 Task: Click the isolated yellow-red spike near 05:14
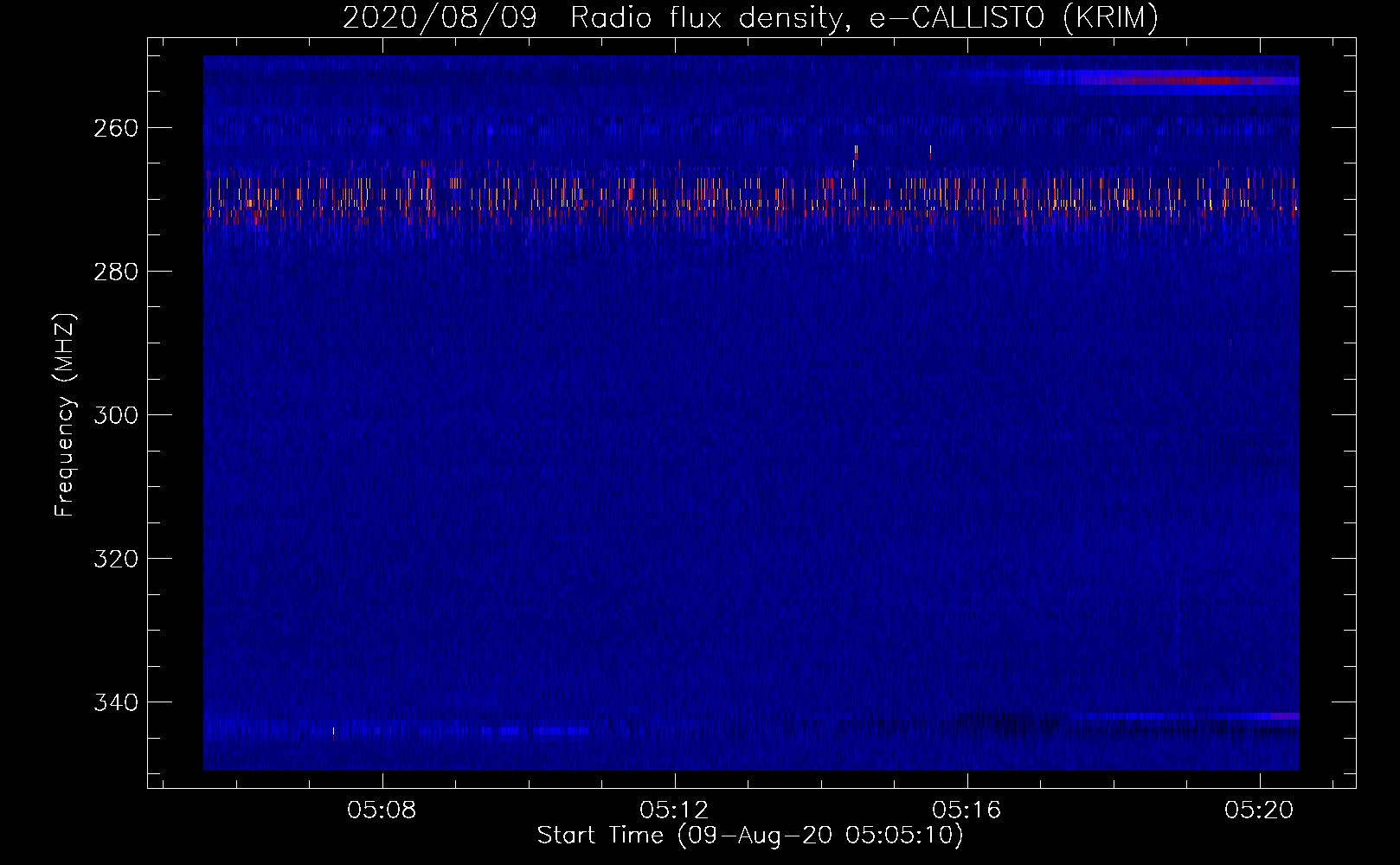tap(856, 153)
